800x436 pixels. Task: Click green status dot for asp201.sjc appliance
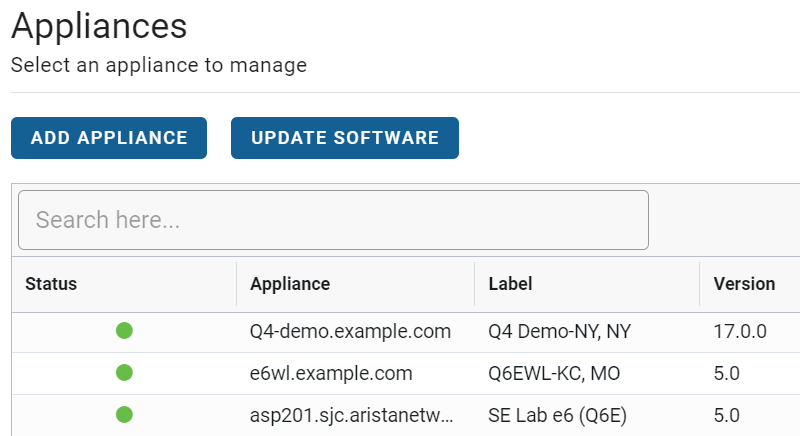tap(124, 415)
